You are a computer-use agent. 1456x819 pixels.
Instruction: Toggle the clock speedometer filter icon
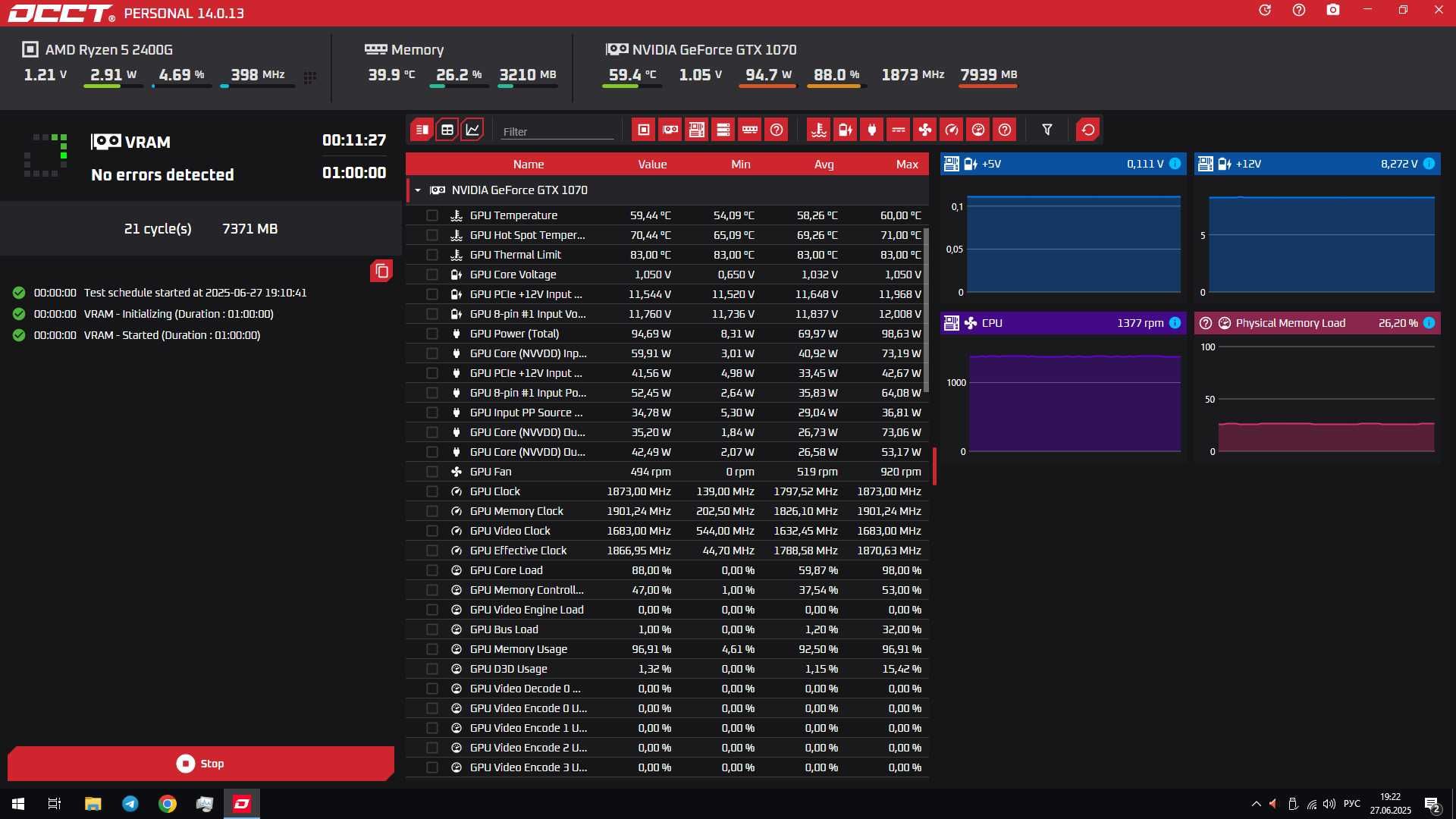(x=952, y=130)
